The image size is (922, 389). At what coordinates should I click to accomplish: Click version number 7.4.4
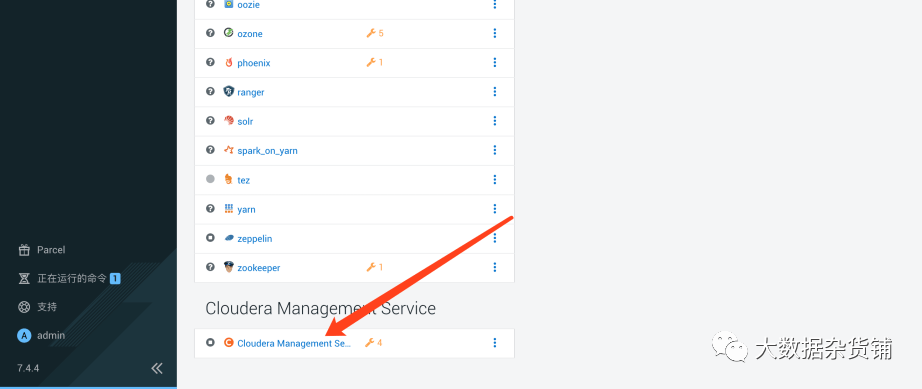(28, 368)
